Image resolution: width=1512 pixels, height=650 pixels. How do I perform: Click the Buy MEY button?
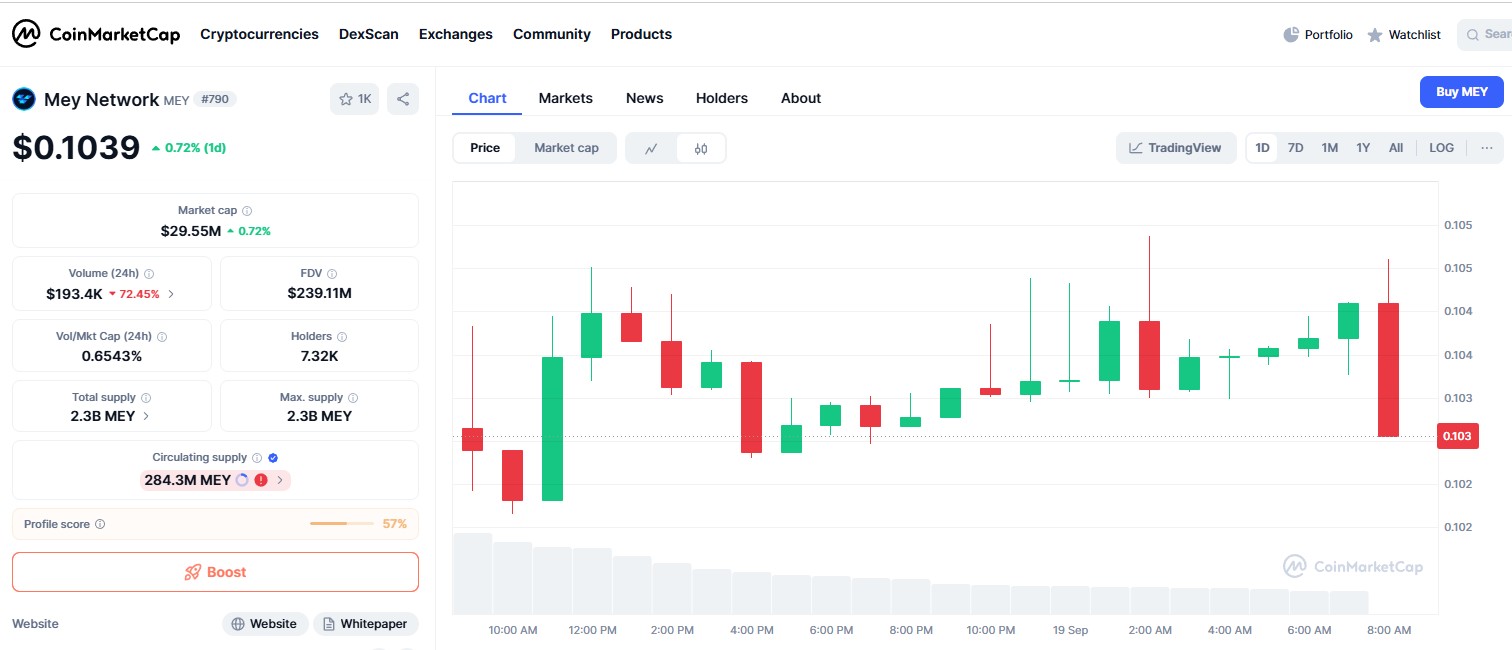coord(1462,92)
